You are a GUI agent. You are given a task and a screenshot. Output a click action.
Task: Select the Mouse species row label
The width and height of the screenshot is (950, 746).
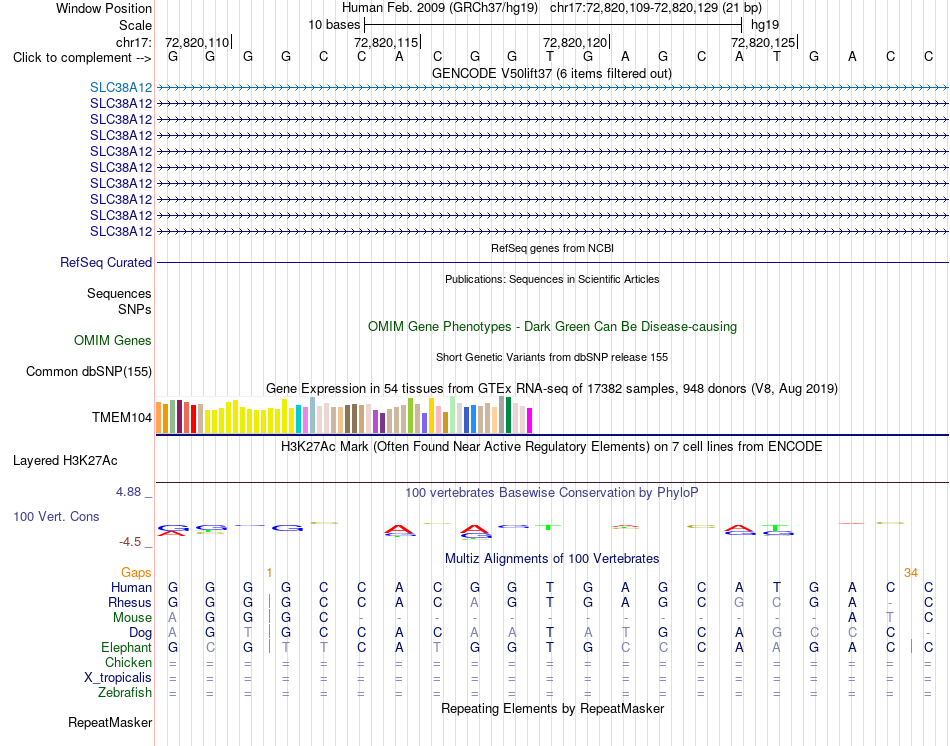(x=132, y=618)
